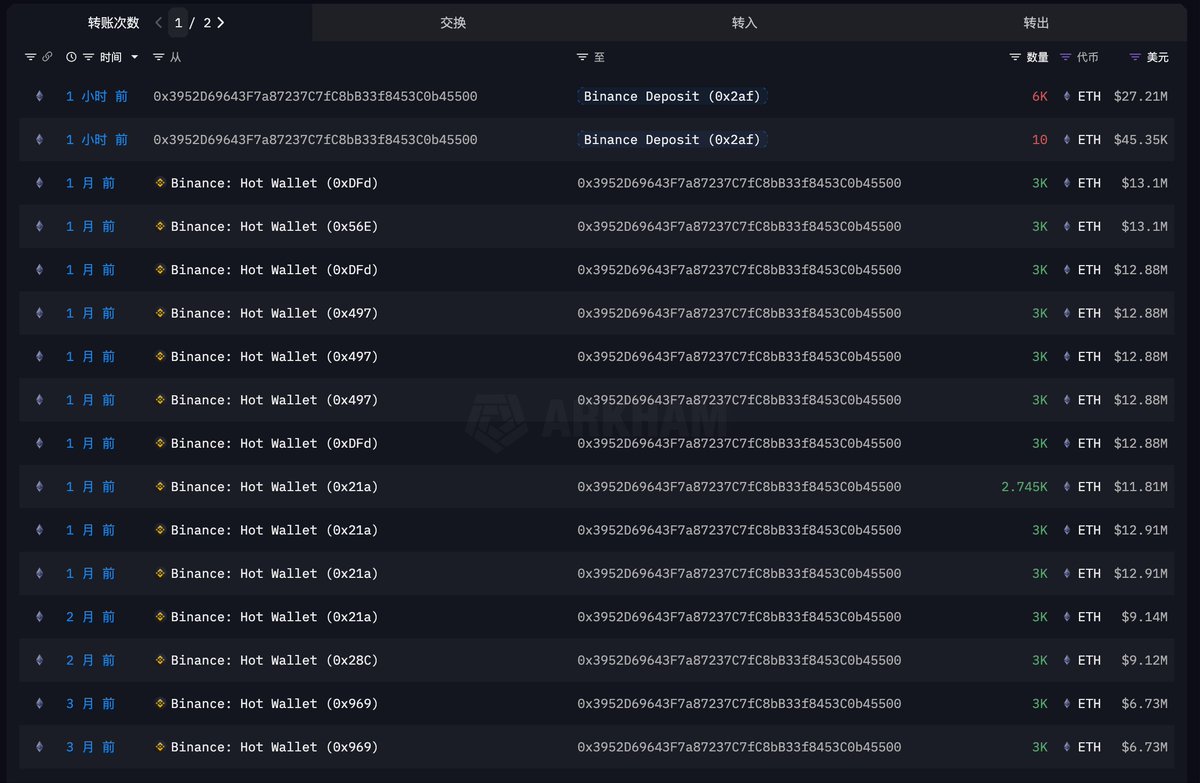This screenshot has width=1200, height=783.
Task: Click the ETH token icon in the $45.35K row
Action: (1066, 140)
